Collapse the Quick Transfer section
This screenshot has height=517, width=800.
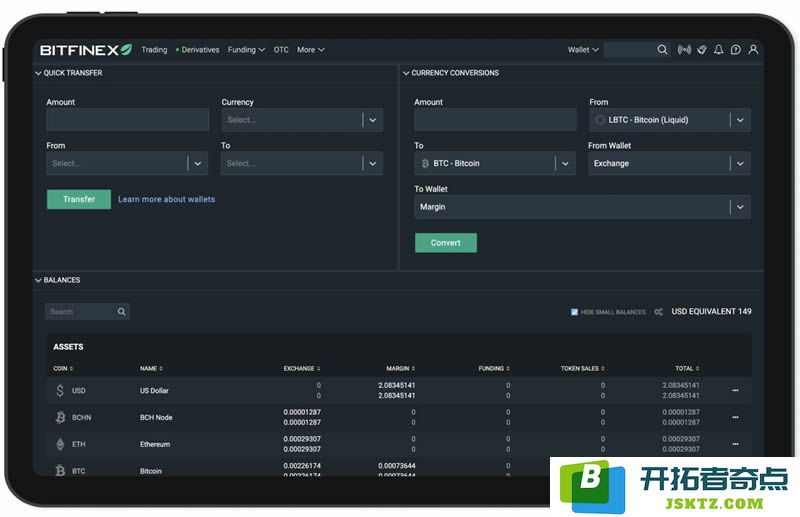(x=38, y=73)
